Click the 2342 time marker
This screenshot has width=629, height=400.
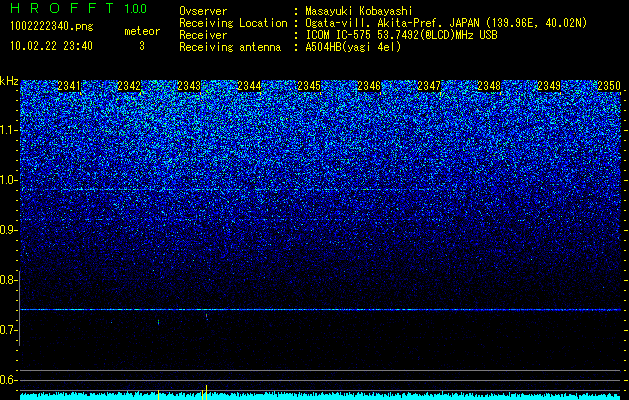(x=129, y=86)
